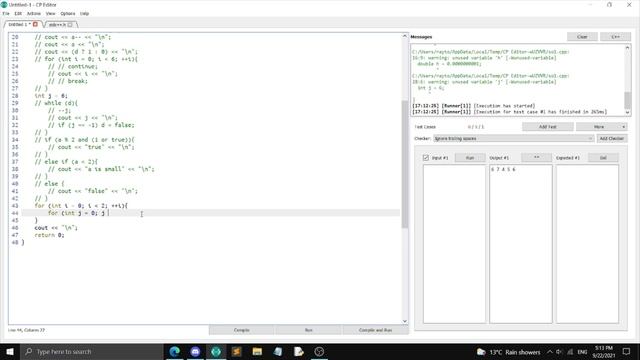
Task: Delete test case #1 with Del button
Action: click(x=603, y=158)
